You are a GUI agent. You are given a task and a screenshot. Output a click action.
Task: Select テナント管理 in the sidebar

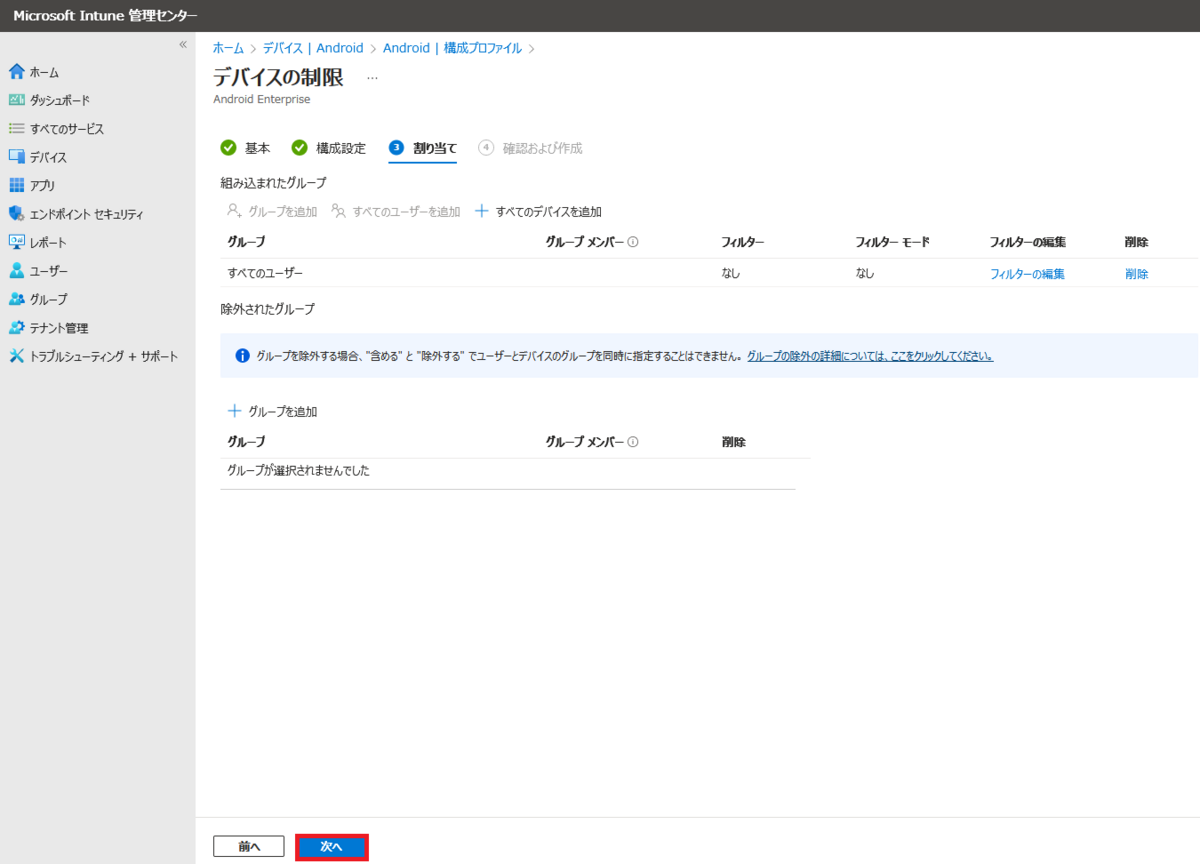tap(53, 327)
